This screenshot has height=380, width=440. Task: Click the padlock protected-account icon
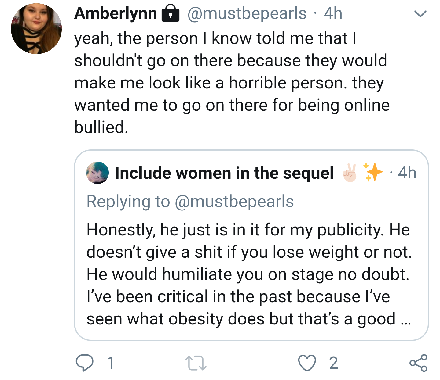(x=170, y=14)
